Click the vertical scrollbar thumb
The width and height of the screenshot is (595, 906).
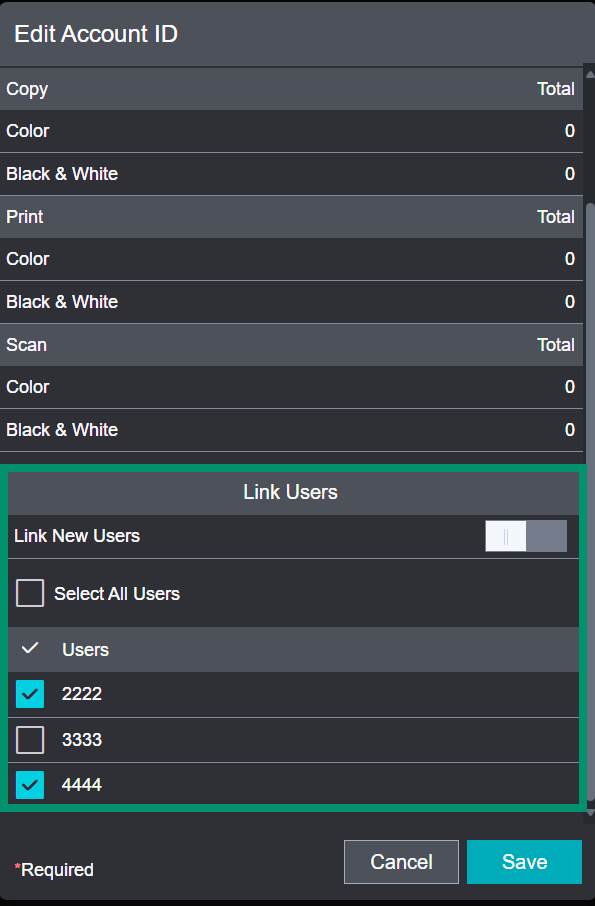click(590, 502)
